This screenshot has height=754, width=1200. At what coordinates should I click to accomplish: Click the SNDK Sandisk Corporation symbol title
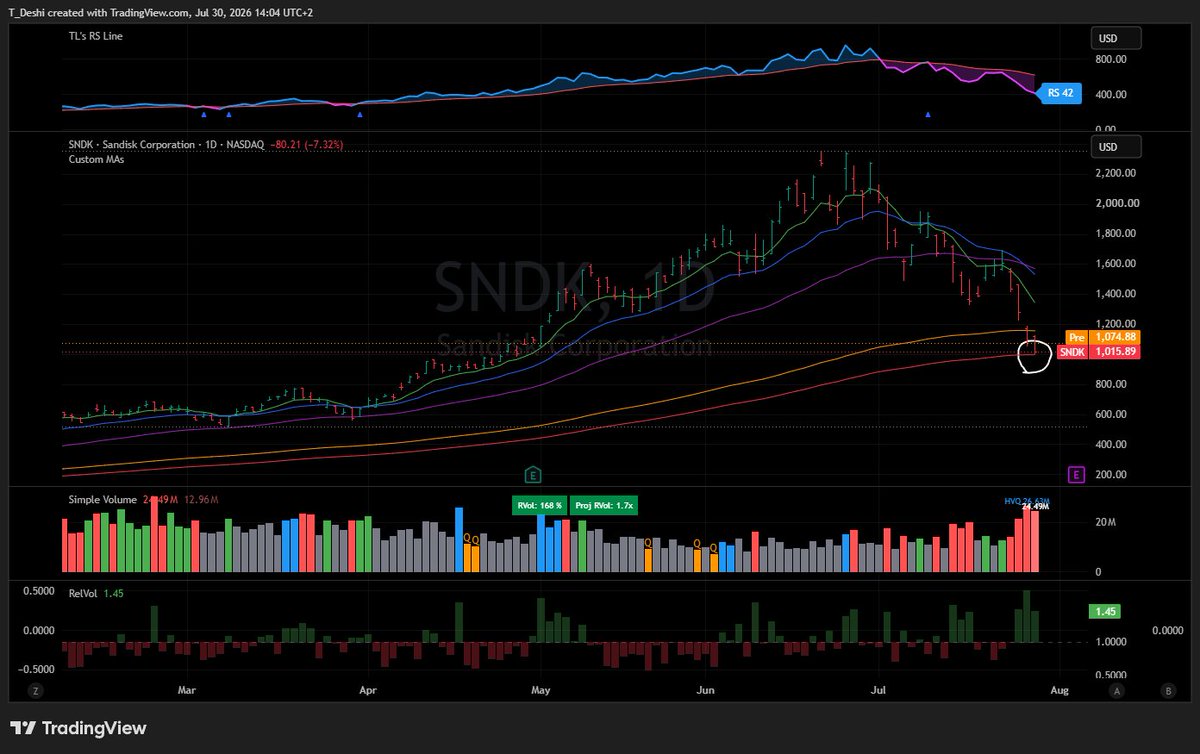pyautogui.click(x=166, y=145)
